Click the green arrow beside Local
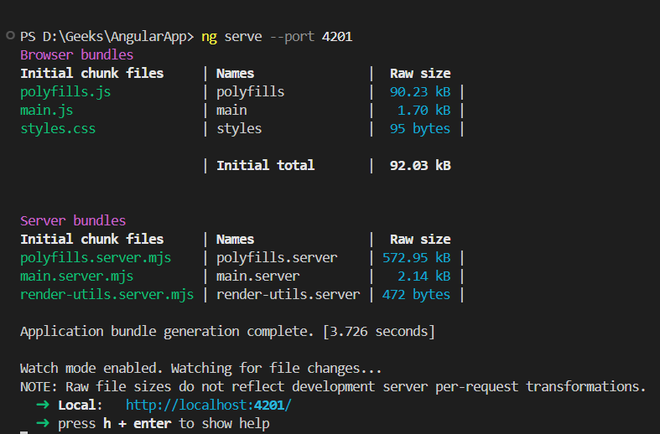Image resolution: width=660 pixels, height=434 pixels. (42, 404)
